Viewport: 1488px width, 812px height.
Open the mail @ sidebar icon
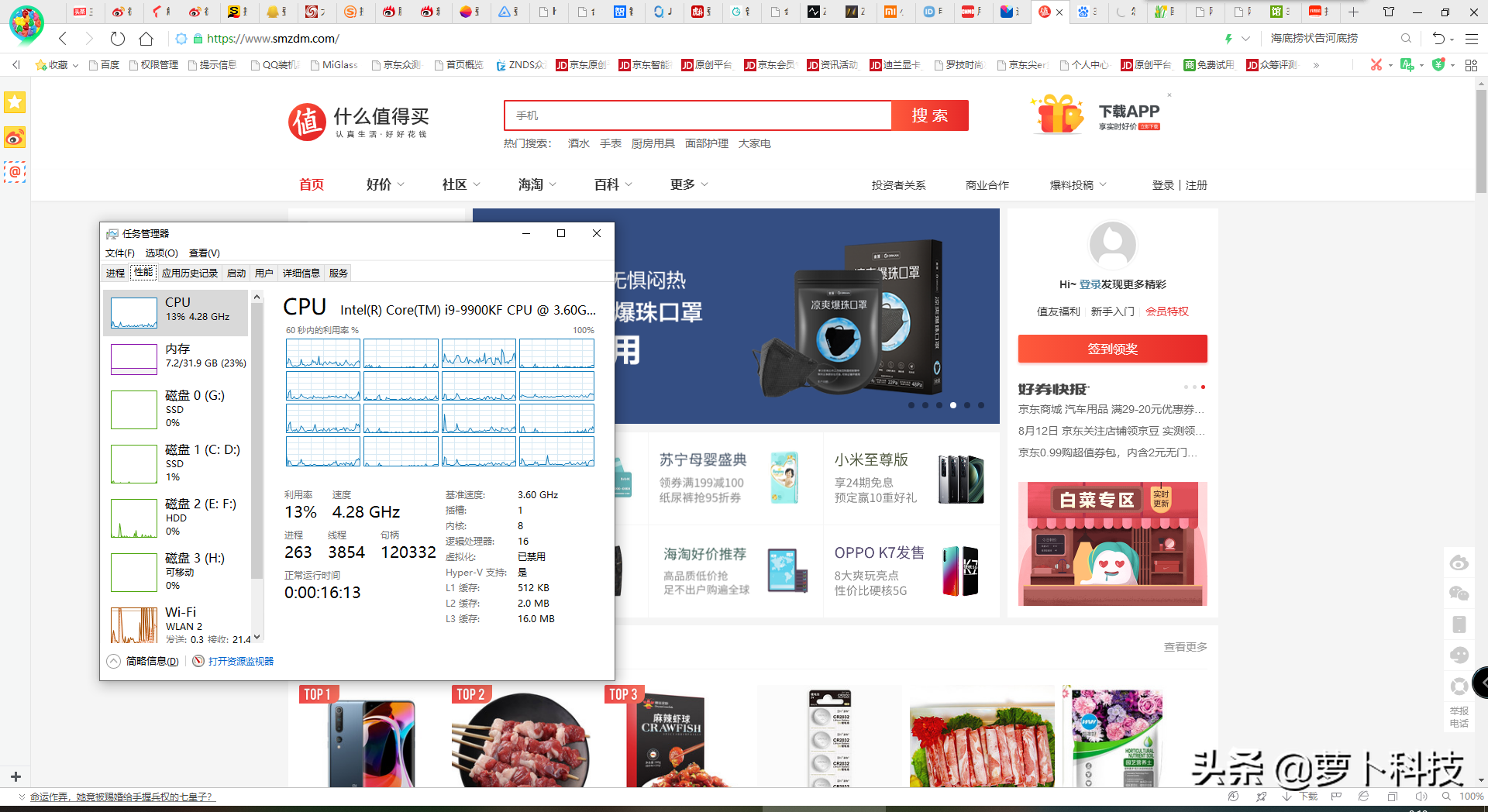pos(15,172)
